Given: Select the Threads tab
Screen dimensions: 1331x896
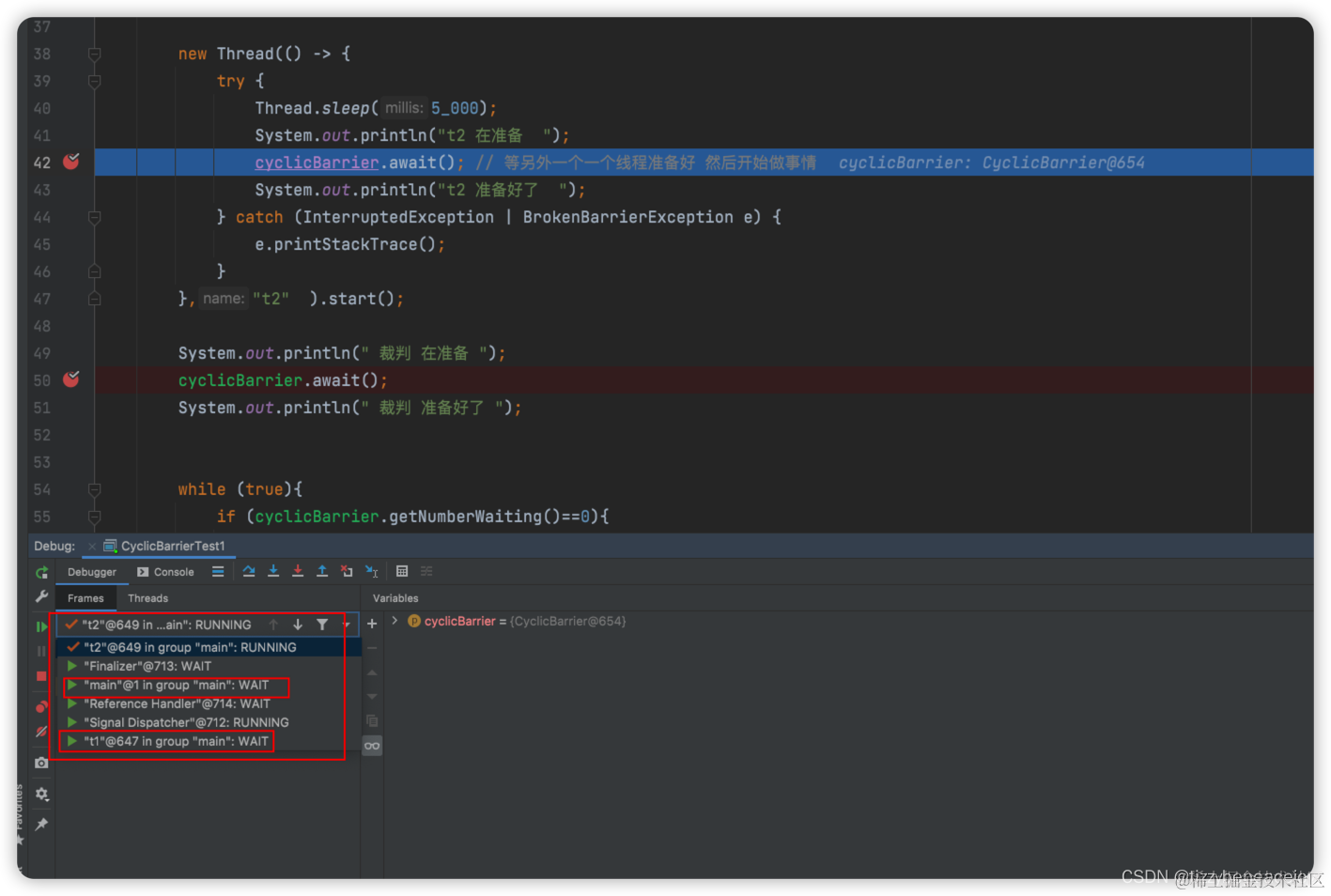Looking at the screenshot, I should click(x=147, y=598).
